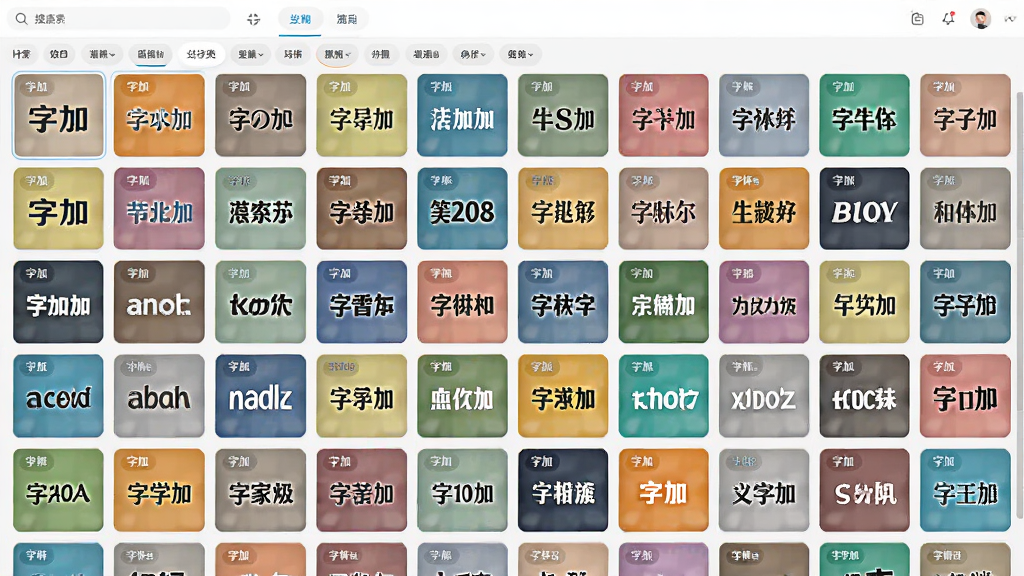Open the XIDOZ gray font card
Image resolution: width=1024 pixels, height=576 pixels.
[x=763, y=396]
